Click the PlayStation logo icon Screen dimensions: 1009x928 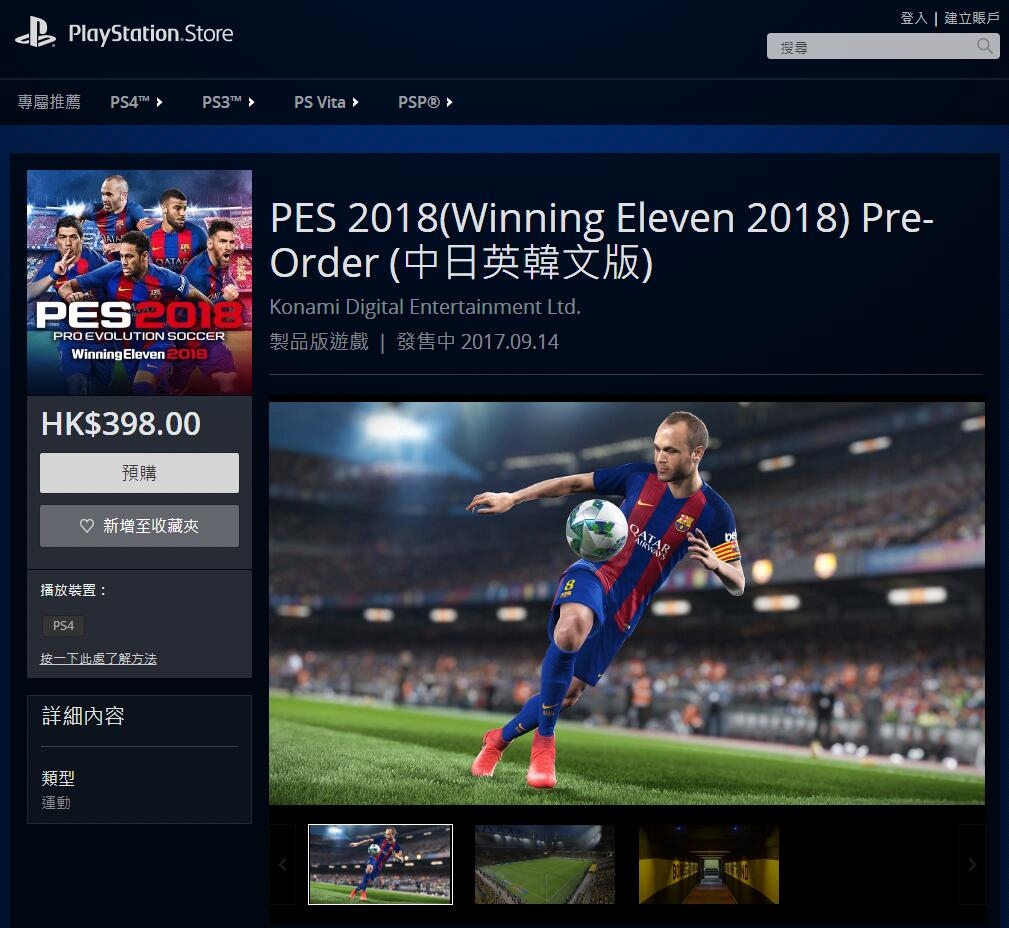tap(35, 32)
